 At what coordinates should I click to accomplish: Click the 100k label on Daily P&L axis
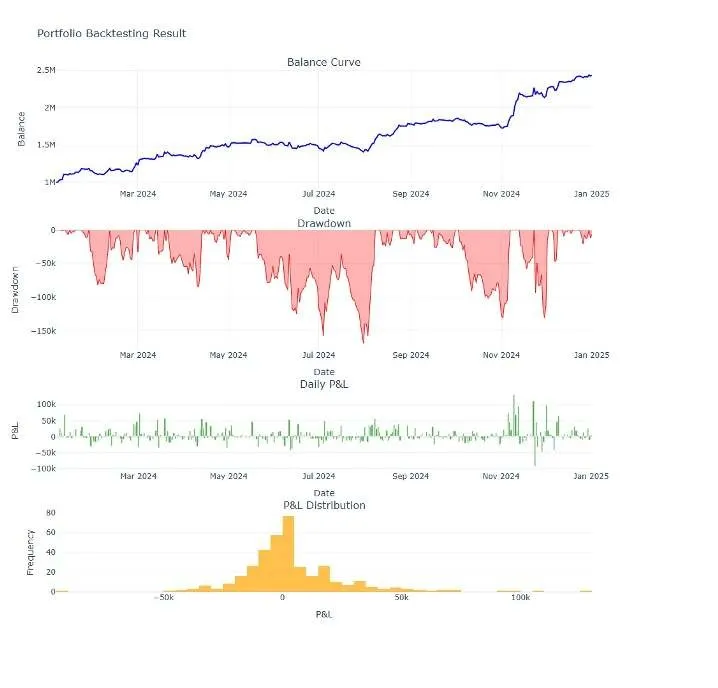[x=46, y=404]
